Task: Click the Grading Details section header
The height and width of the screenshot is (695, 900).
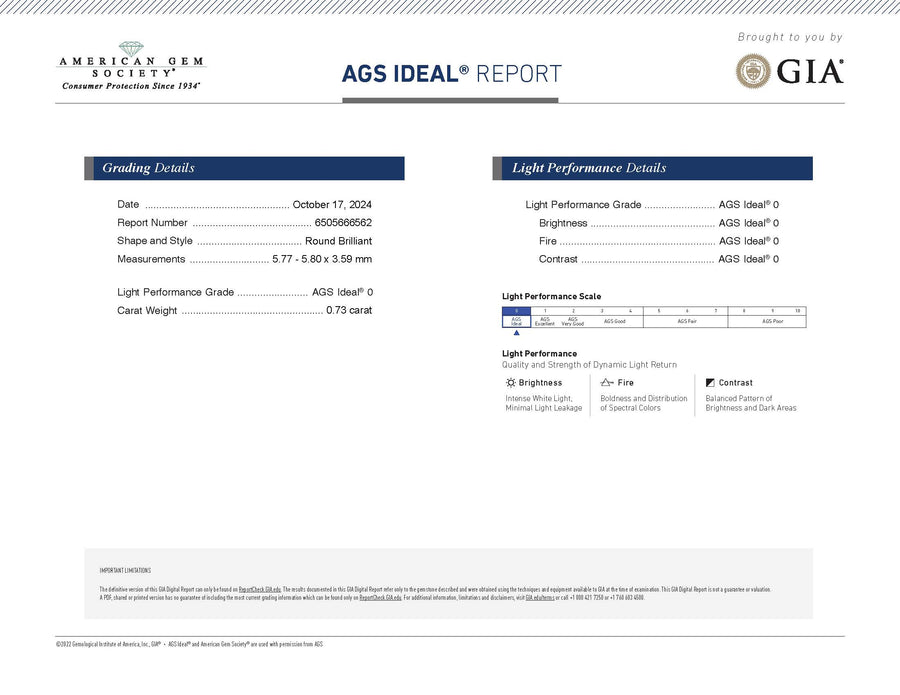Action: (x=245, y=168)
